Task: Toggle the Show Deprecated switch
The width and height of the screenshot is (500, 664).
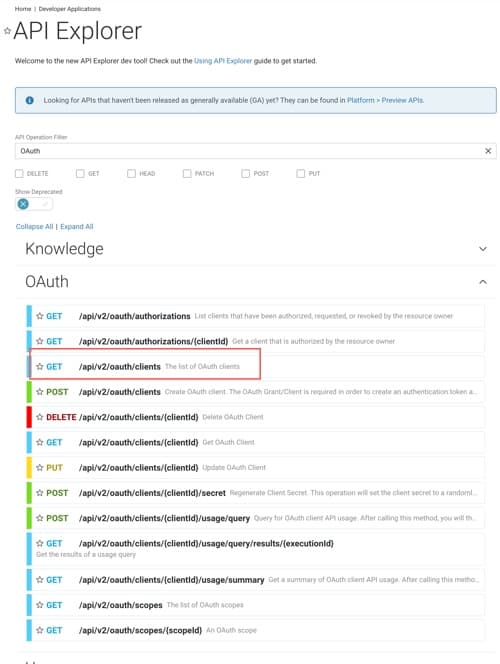Action: coord(34,204)
